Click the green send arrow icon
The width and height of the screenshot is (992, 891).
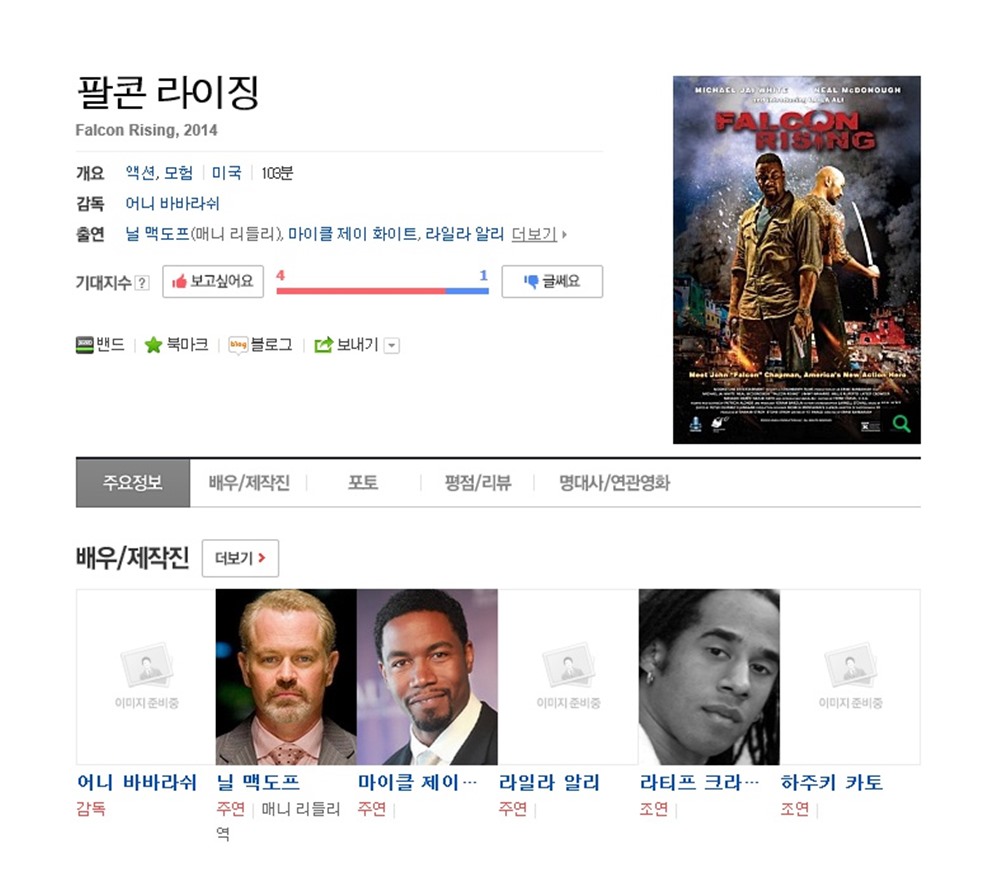323,345
